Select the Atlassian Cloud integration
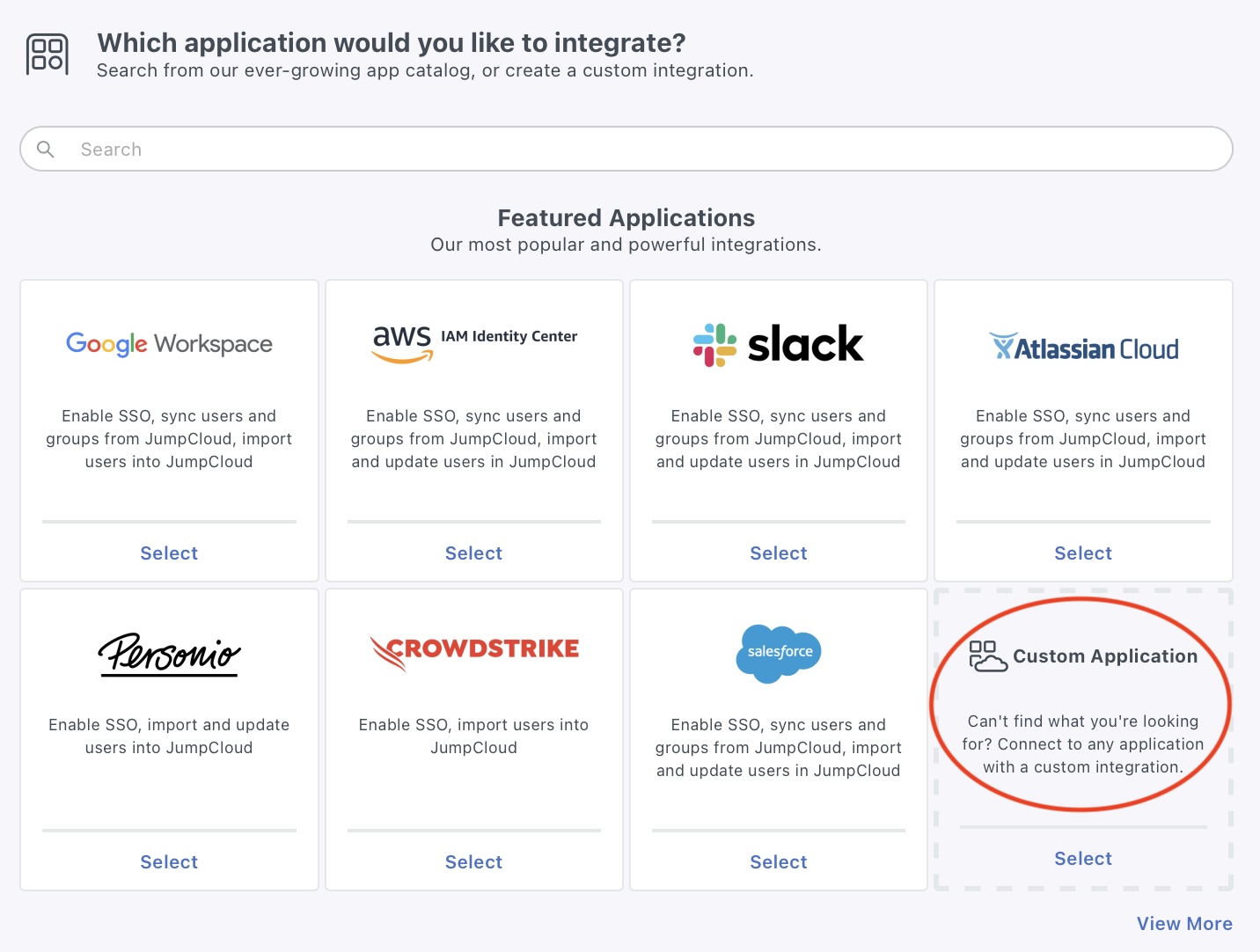Screen dimensions: 1260x952 point(1082,553)
